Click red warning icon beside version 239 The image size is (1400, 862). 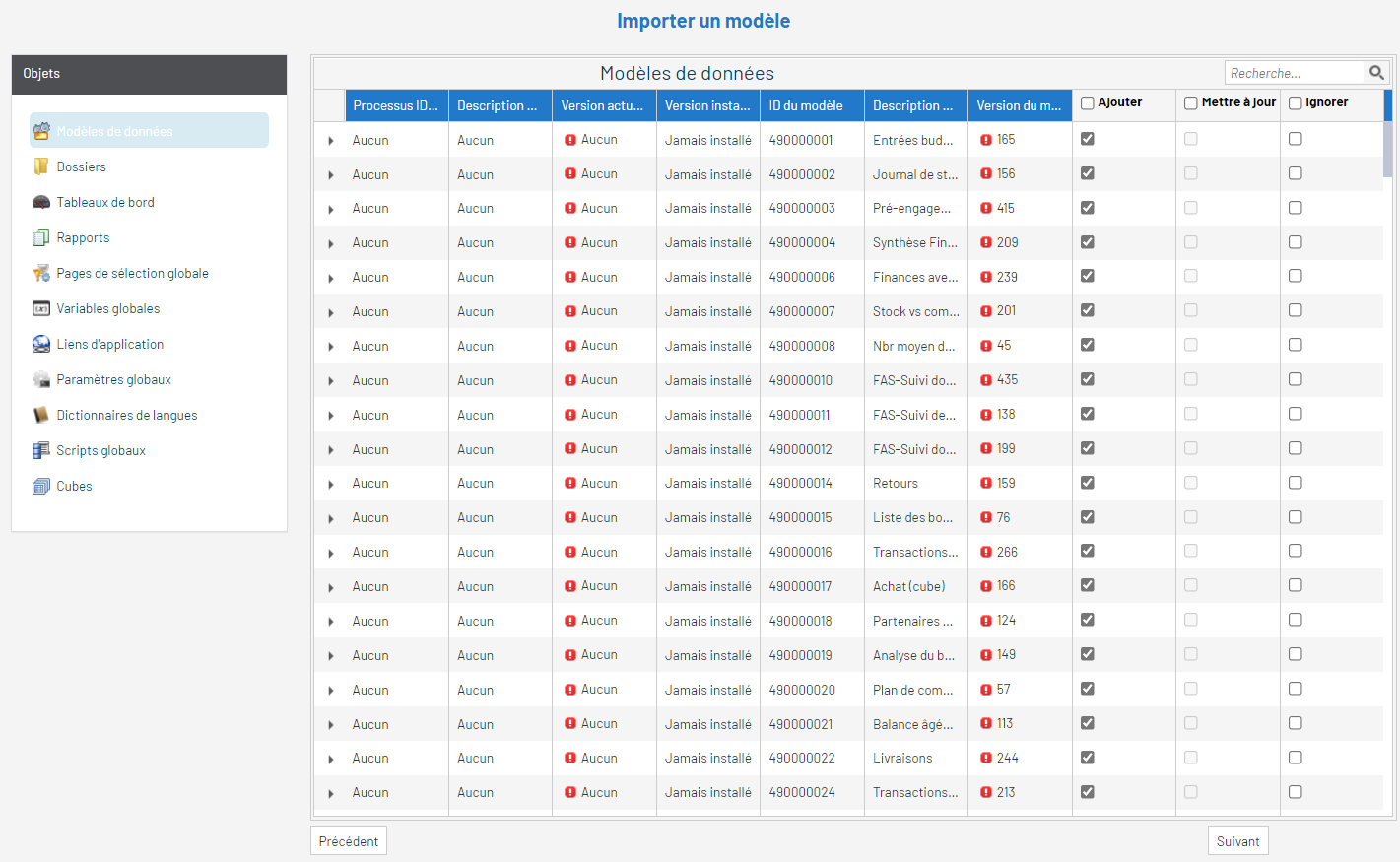coord(986,277)
